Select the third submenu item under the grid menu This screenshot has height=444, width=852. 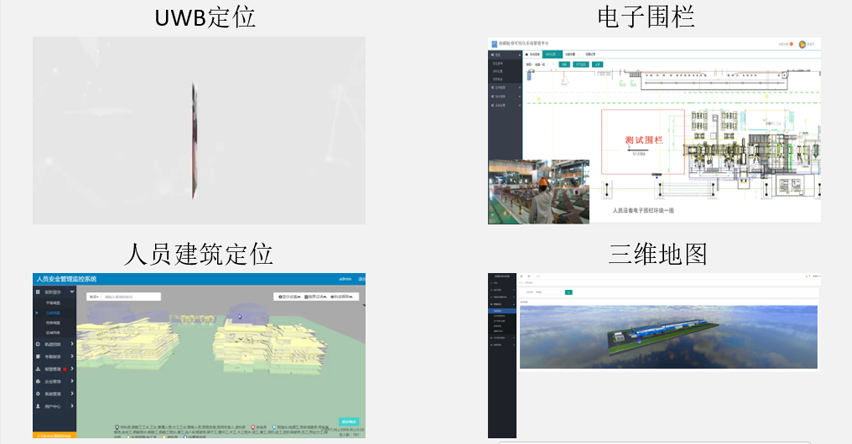(x=53, y=323)
